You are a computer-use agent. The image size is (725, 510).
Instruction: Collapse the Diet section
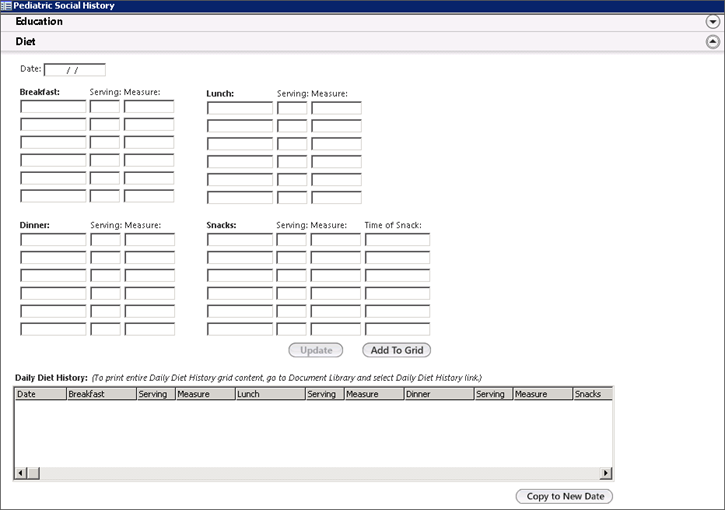[712, 42]
